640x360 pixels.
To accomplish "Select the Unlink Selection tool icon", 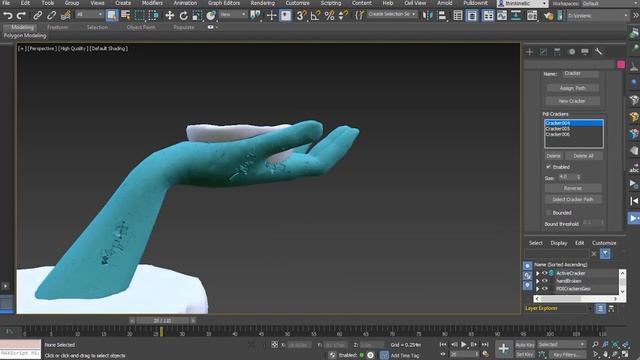I will pyautogui.click(x=51, y=16).
